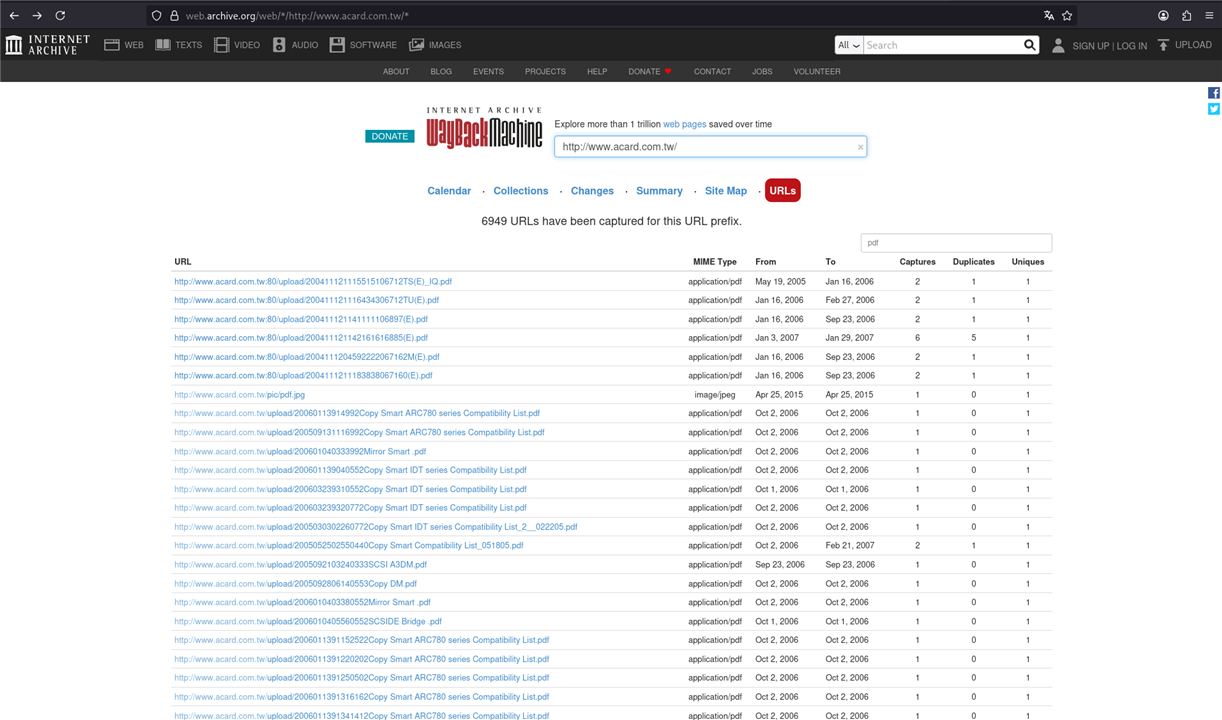Switch to the Summary tab
The height and width of the screenshot is (720, 1222).
(x=659, y=191)
